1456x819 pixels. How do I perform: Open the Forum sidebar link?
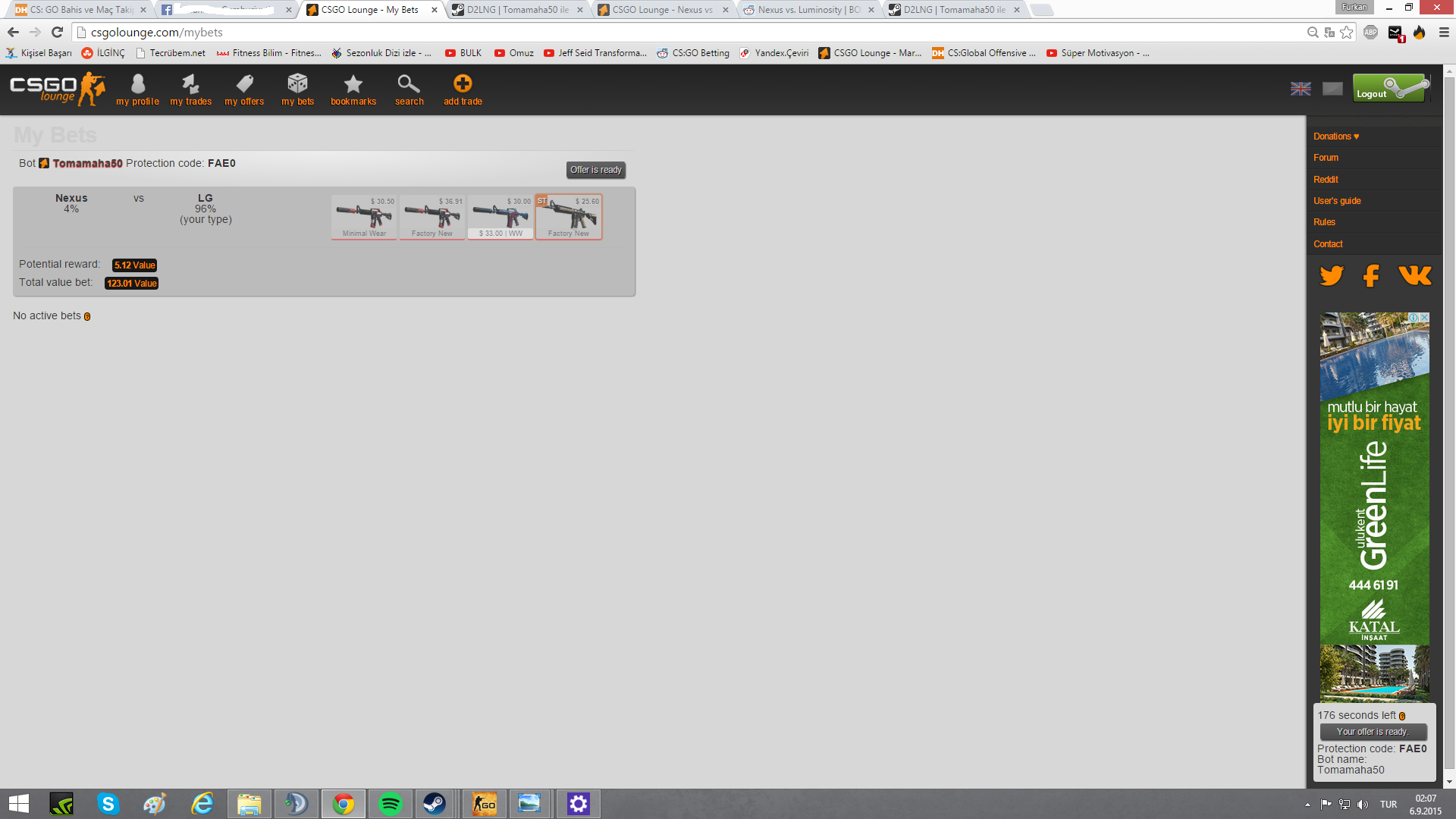click(x=1326, y=158)
